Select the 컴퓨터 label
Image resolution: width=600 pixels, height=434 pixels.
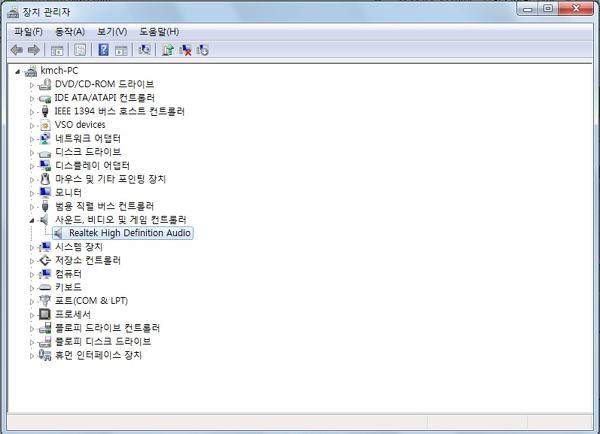pyautogui.click(x=68, y=274)
